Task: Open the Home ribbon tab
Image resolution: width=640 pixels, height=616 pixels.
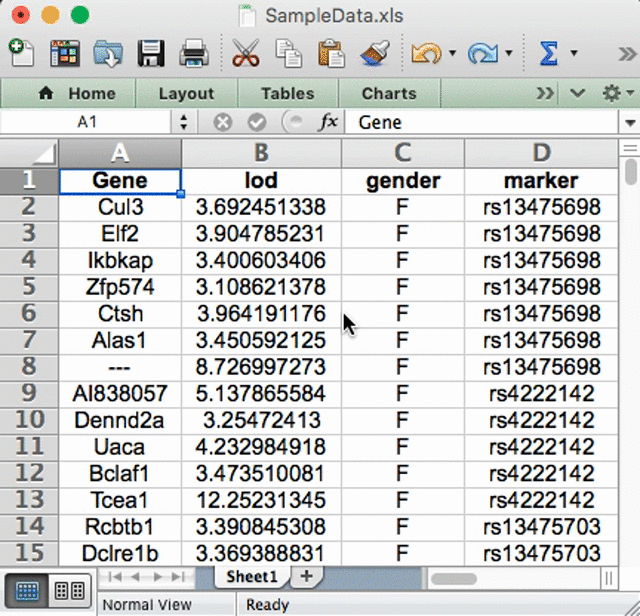Action: pyautogui.click(x=77, y=93)
